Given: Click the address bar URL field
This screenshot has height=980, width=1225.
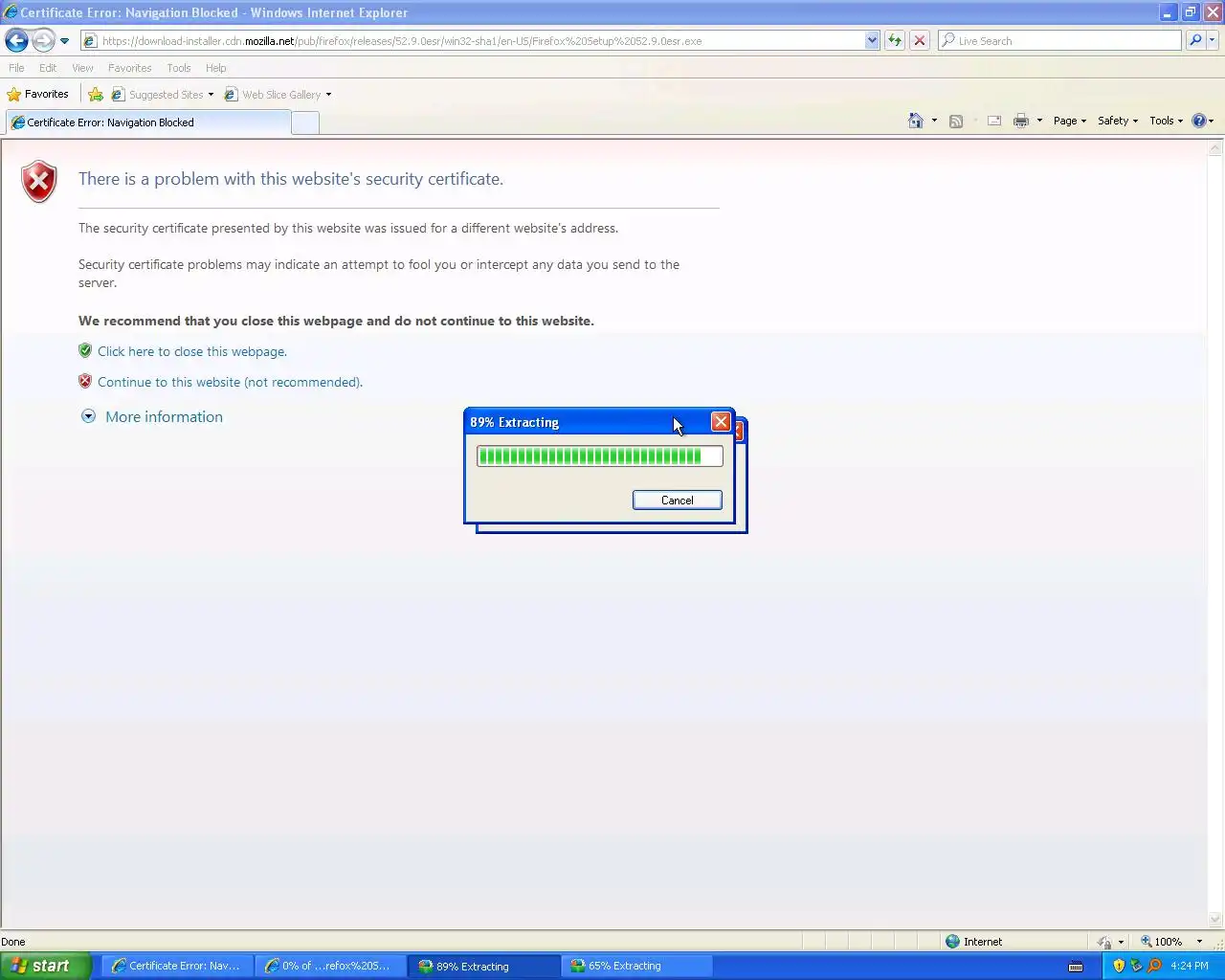Looking at the screenshot, I should [474, 41].
